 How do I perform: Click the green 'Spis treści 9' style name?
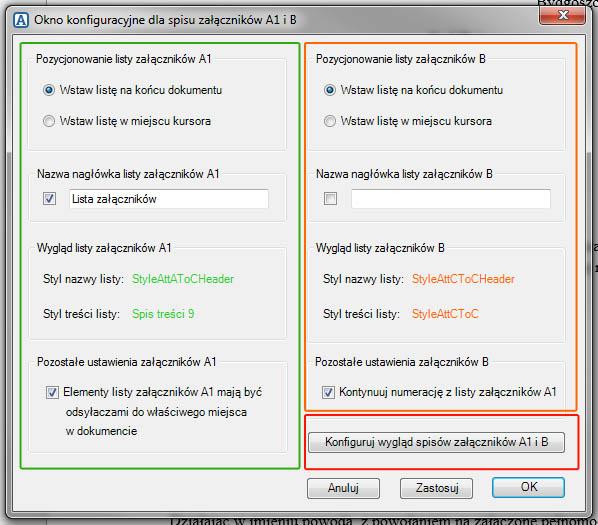[163, 314]
